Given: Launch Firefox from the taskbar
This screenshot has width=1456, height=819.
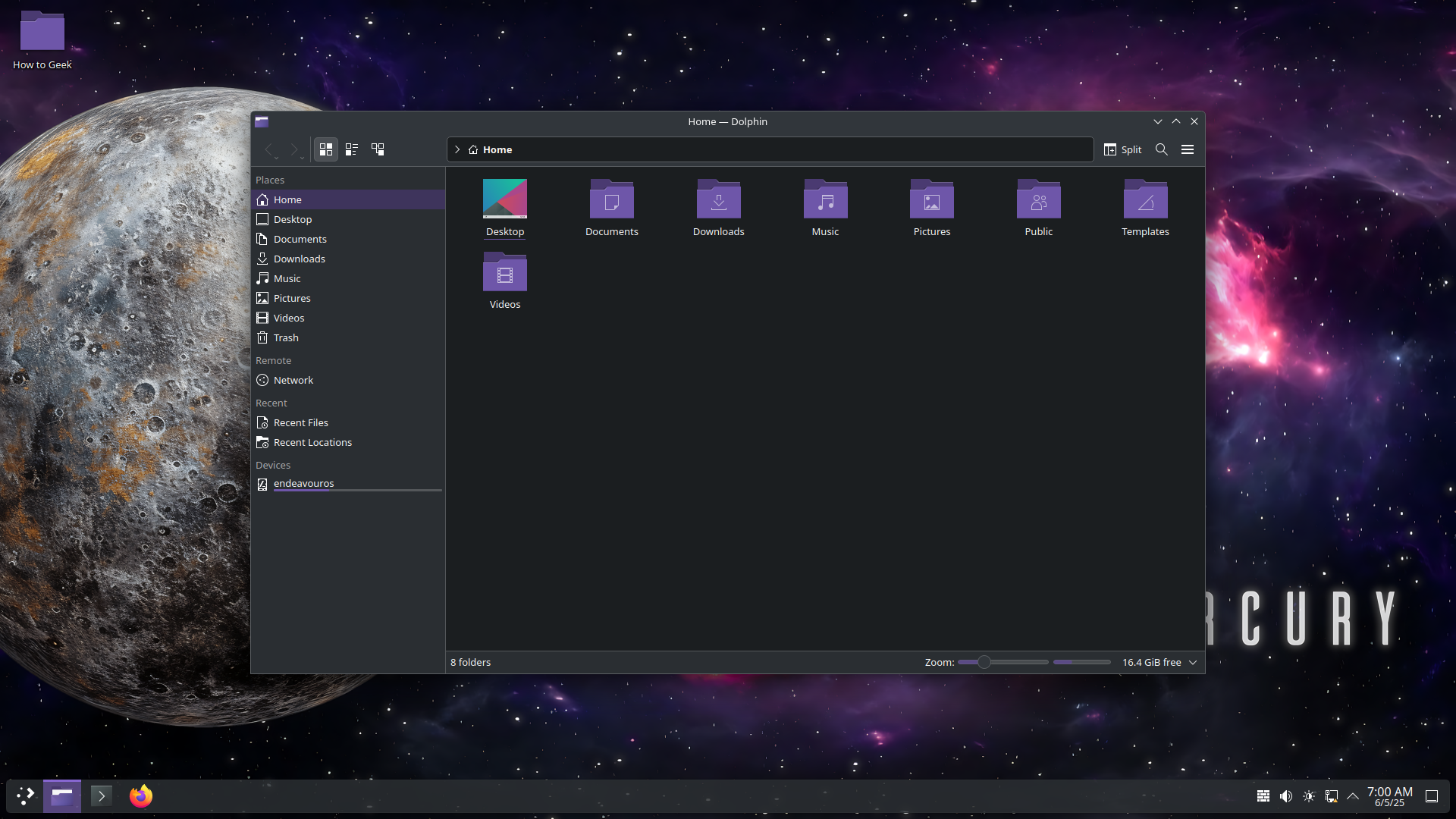Looking at the screenshot, I should click(141, 795).
